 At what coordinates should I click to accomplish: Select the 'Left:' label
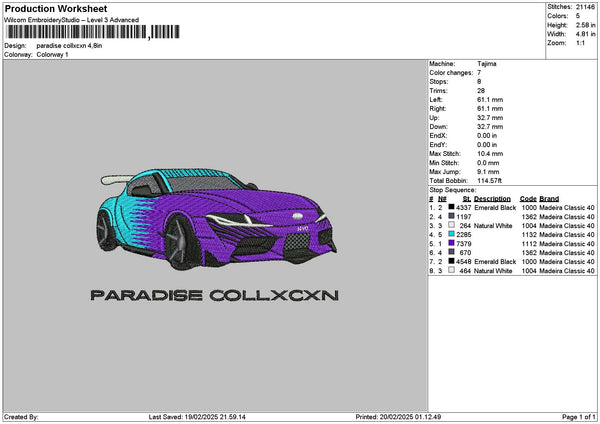435,99
